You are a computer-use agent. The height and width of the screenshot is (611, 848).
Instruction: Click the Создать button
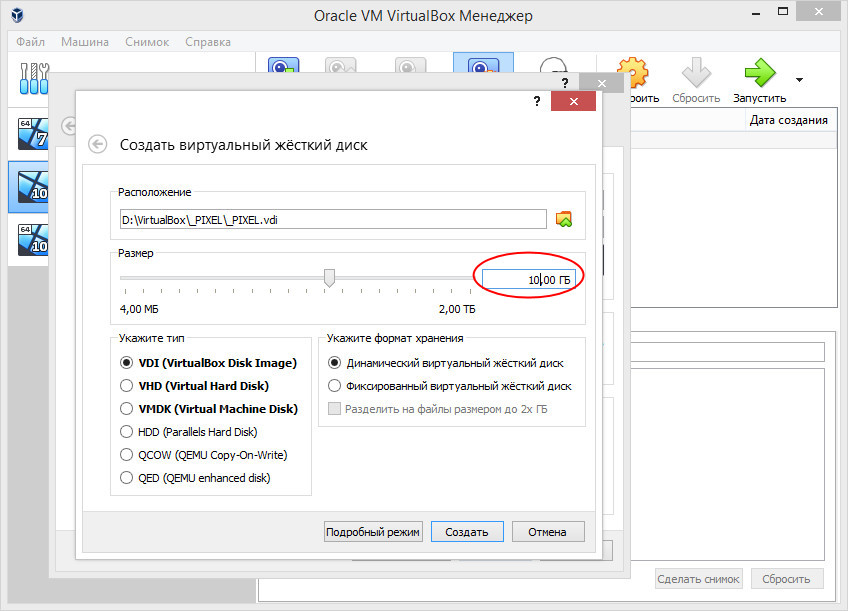click(467, 532)
